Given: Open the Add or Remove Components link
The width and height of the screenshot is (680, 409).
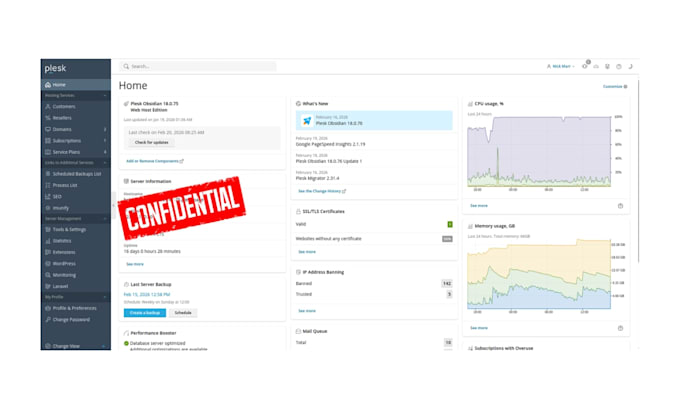Looking at the screenshot, I should coord(155,161).
